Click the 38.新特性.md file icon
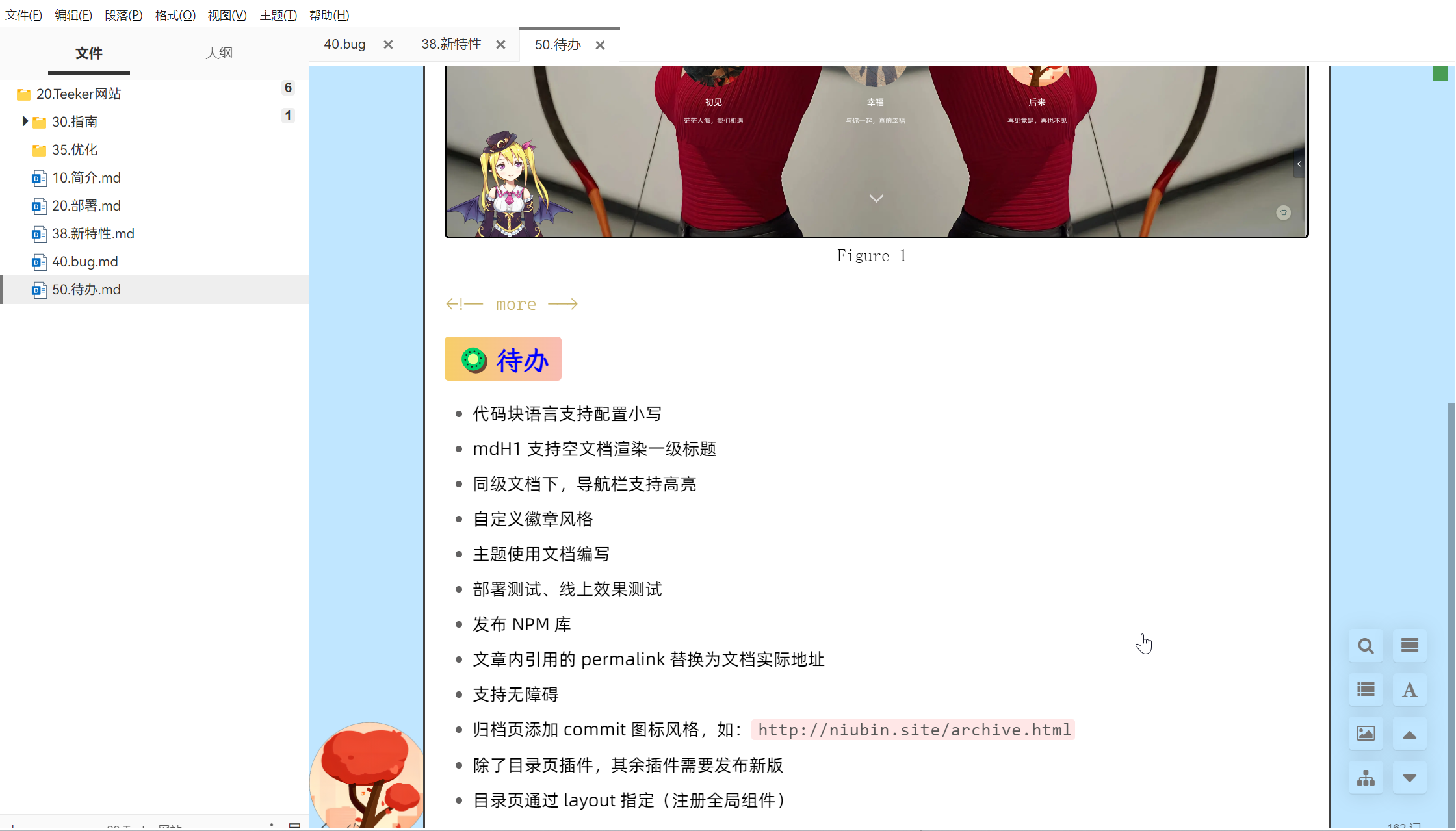 click(x=39, y=234)
